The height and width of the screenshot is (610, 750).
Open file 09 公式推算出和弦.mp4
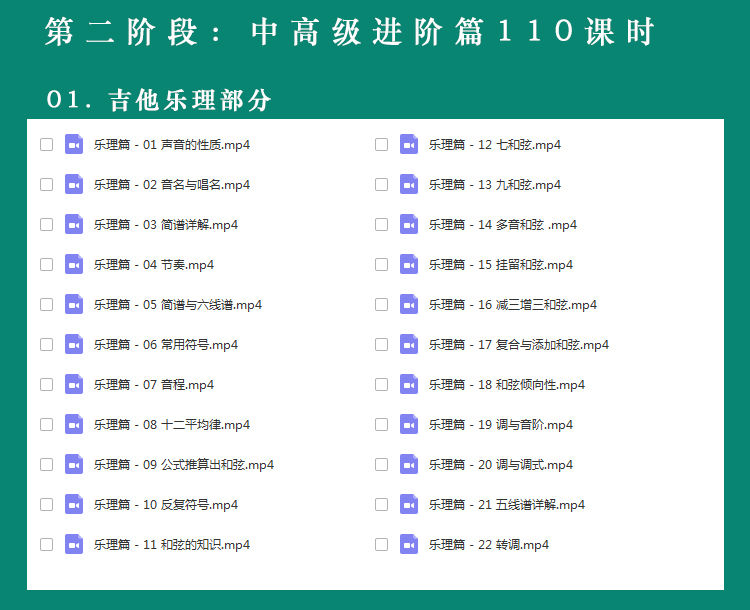pyautogui.click(x=183, y=465)
